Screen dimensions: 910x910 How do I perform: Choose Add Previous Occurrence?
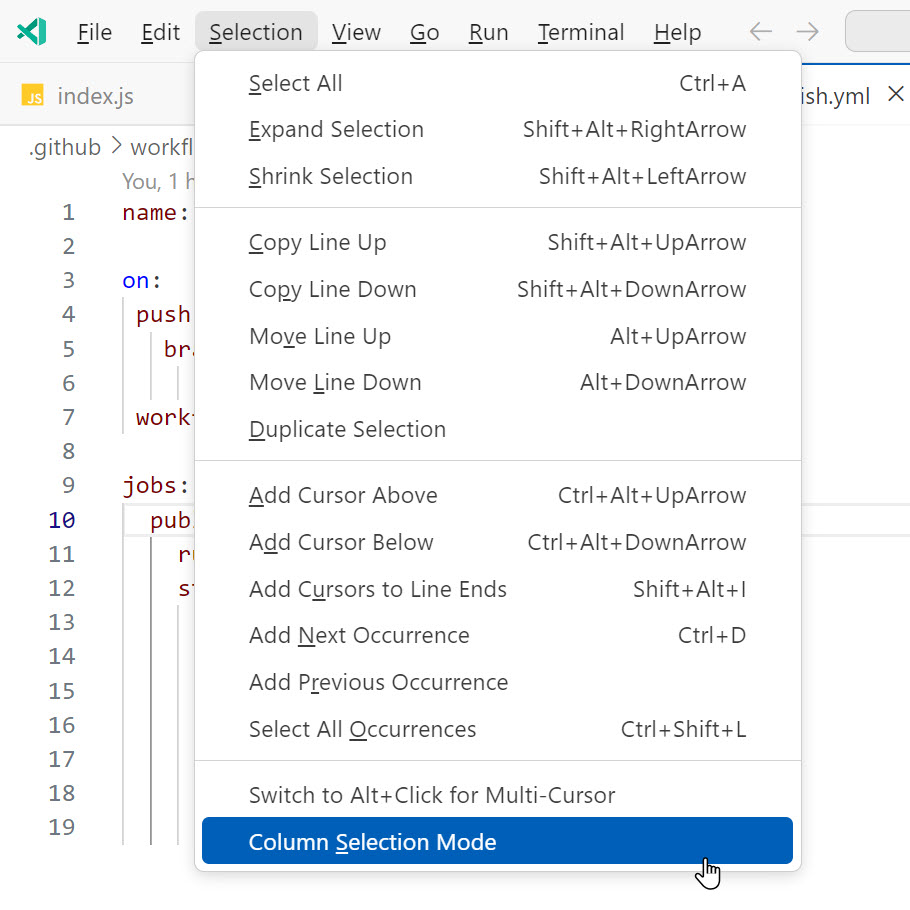(497, 682)
